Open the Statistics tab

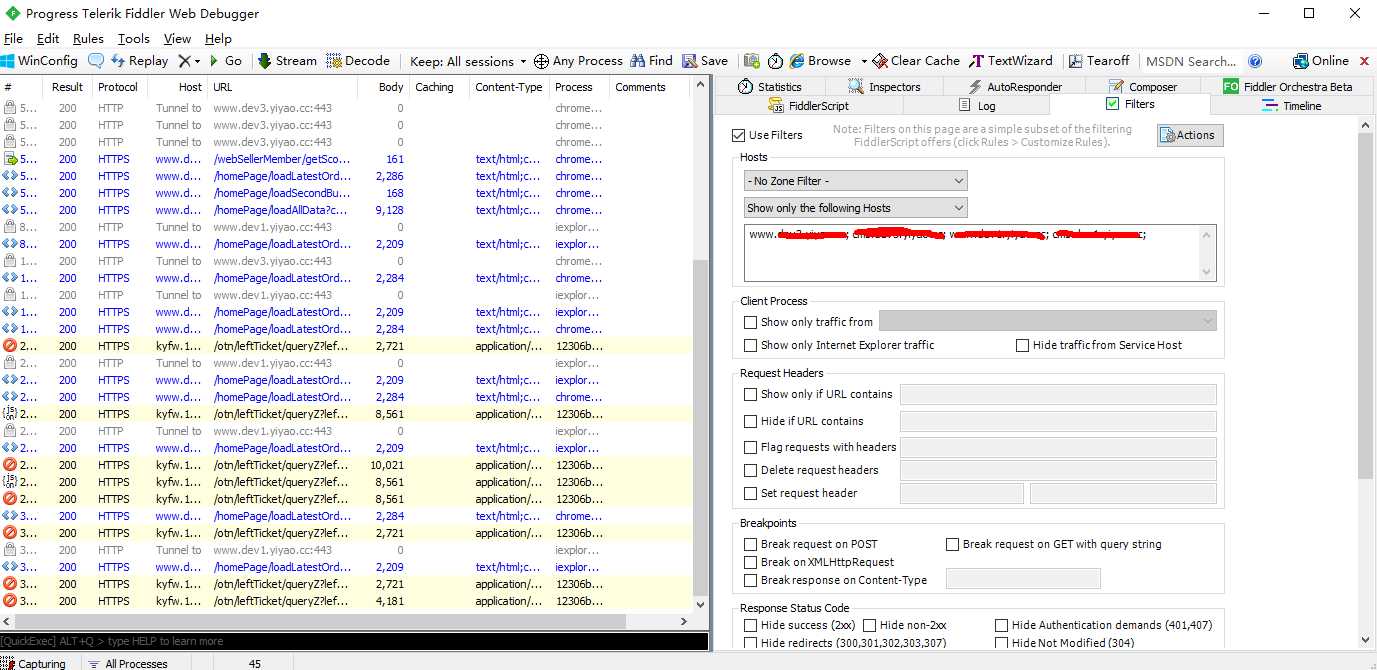tap(770, 87)
